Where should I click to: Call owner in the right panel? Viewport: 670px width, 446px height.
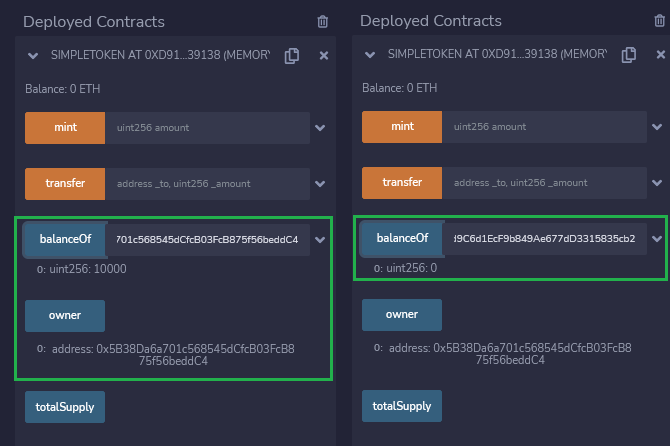click(402, 315)
